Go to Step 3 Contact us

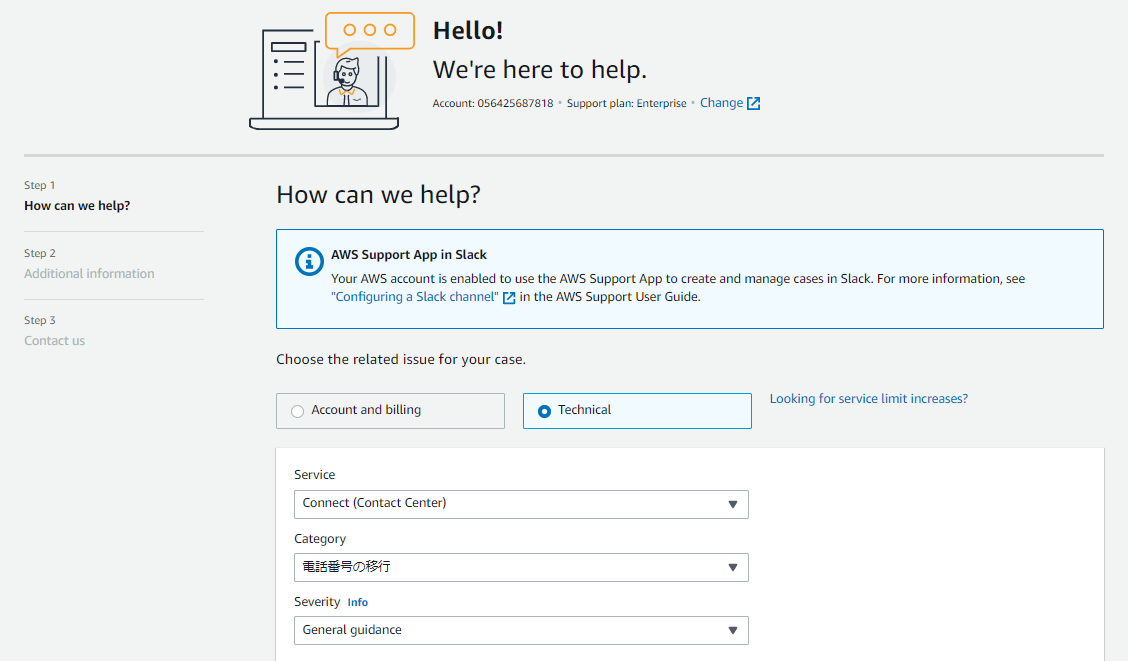(x=55, y=341)
